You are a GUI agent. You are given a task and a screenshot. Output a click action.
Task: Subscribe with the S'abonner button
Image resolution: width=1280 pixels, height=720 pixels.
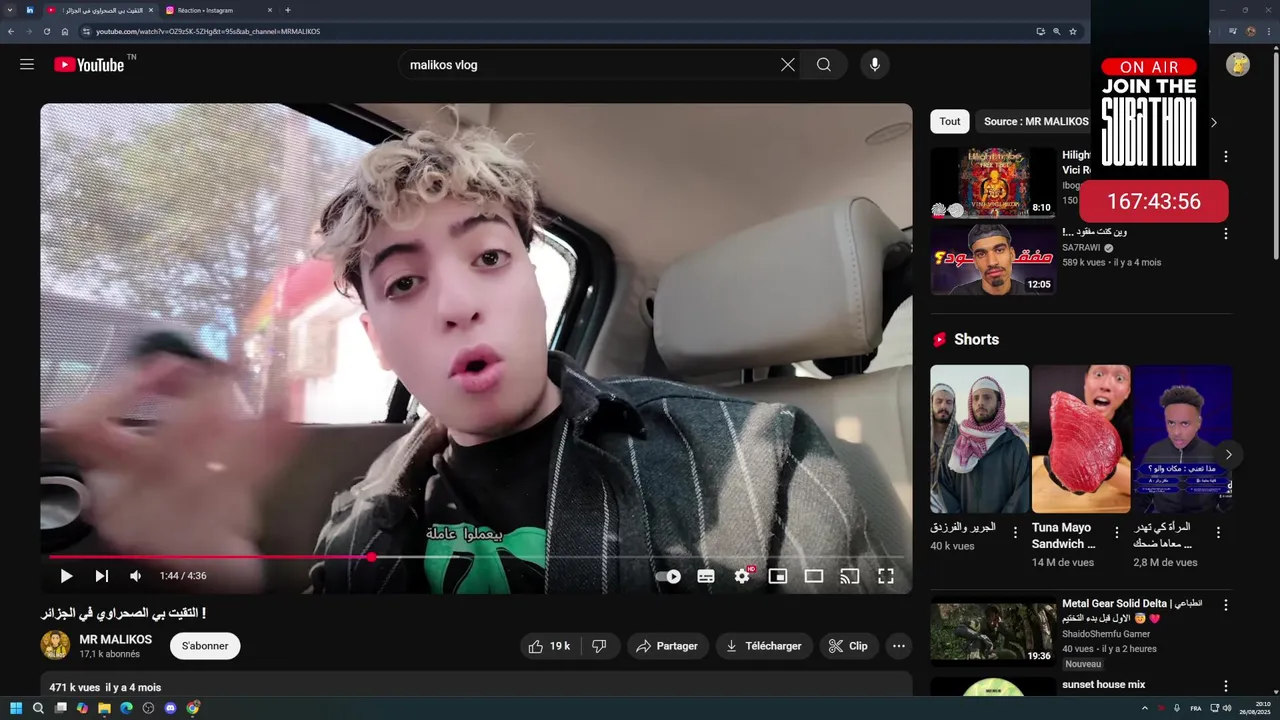tap(205, 646)
